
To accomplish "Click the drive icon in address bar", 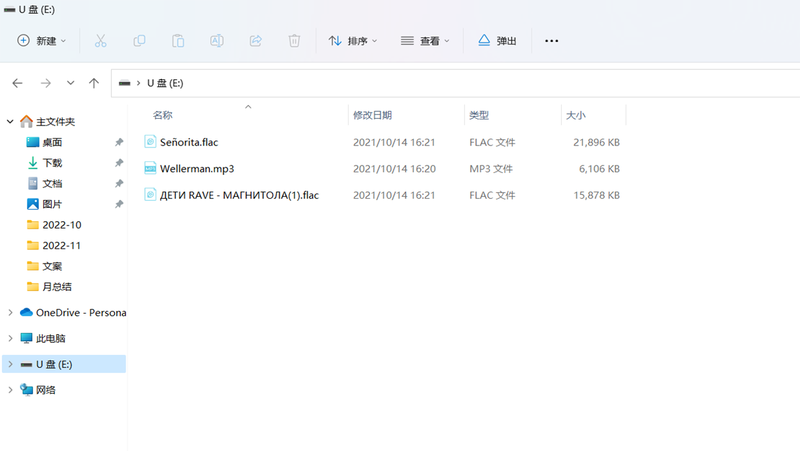I will point(124,83).
